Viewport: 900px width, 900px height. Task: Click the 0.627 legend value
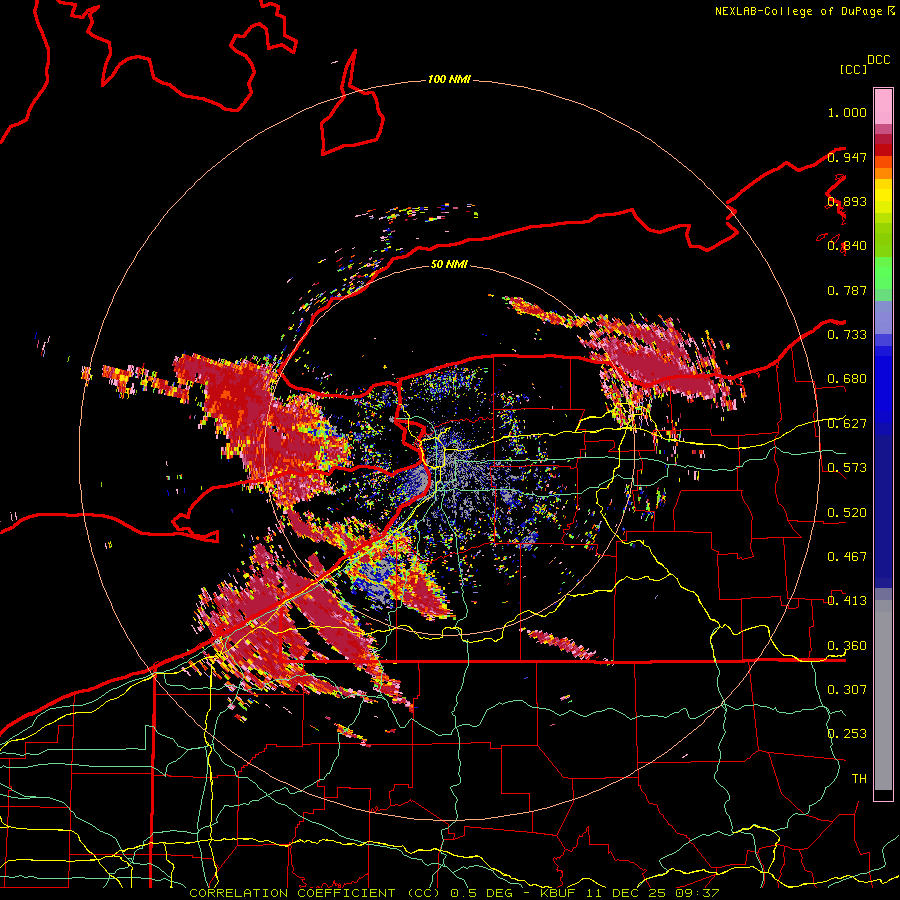847,424
